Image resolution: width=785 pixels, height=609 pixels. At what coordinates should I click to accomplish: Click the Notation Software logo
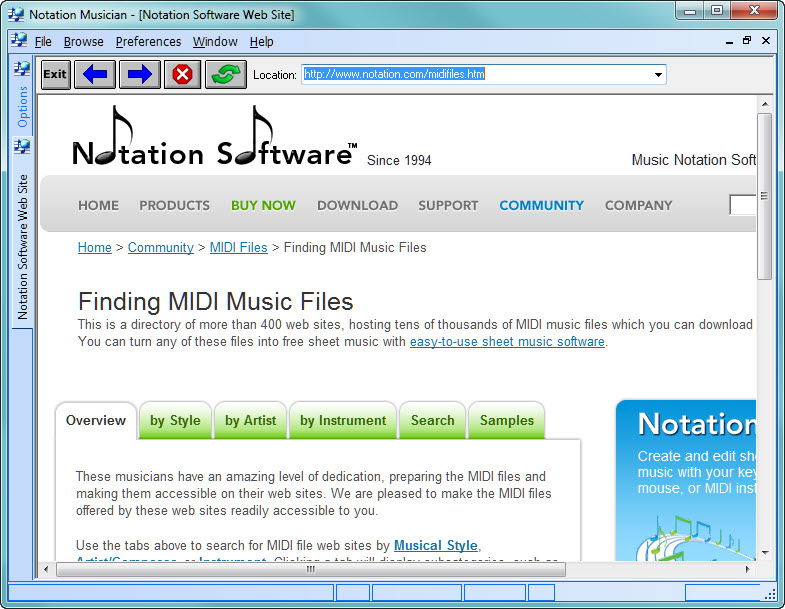pos(213,138)
